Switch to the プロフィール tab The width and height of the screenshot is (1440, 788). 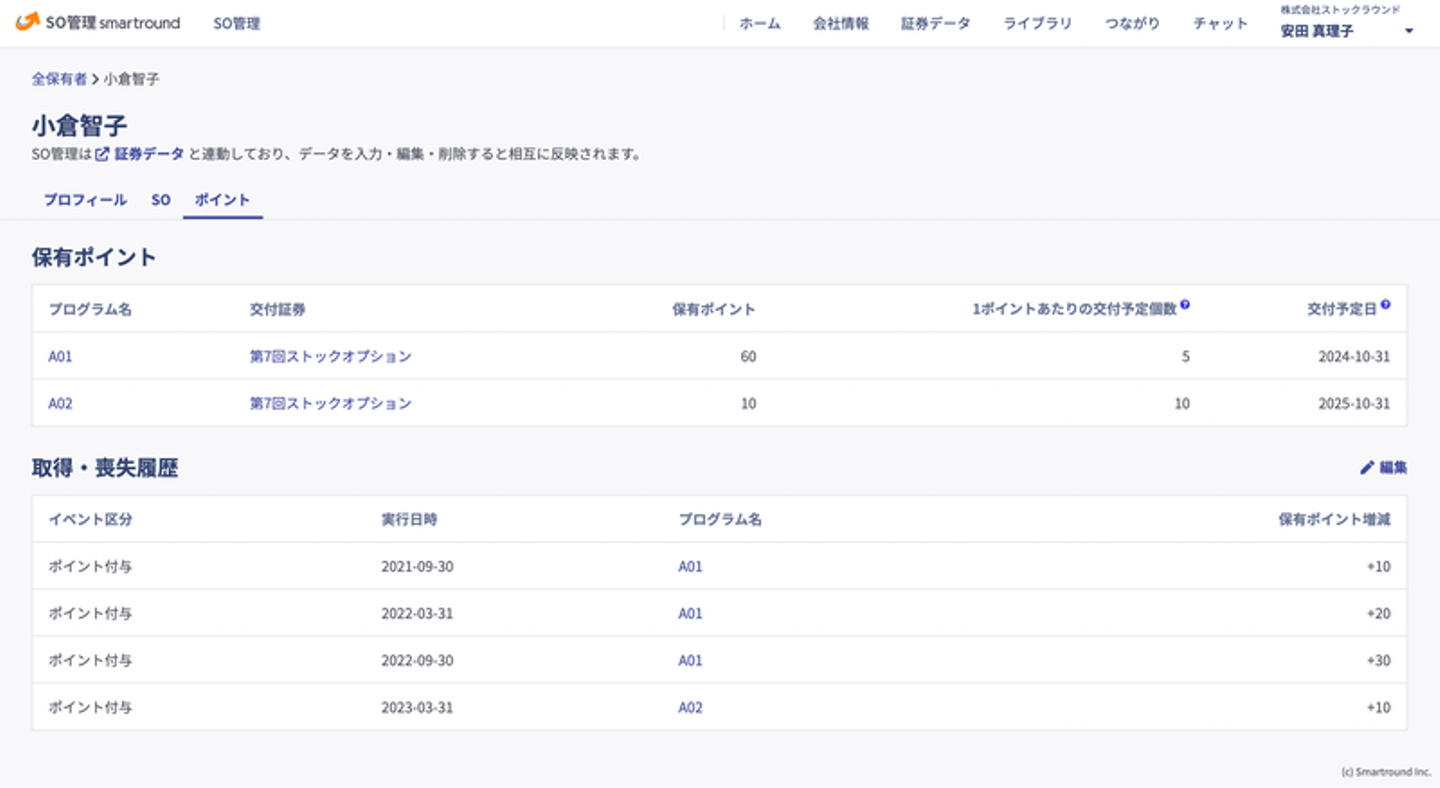[85, 200]
